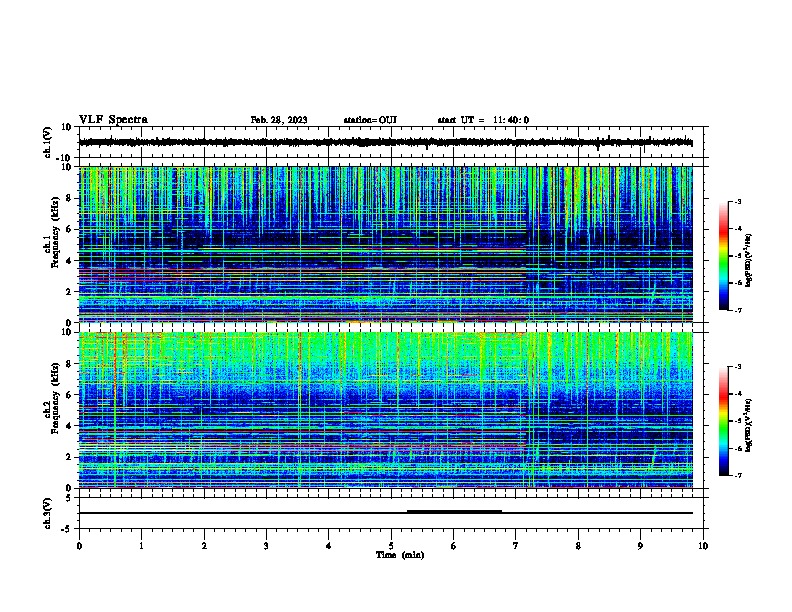
Task: Click the ch.1 spectrogram color bar
Action: pos(724,256)
